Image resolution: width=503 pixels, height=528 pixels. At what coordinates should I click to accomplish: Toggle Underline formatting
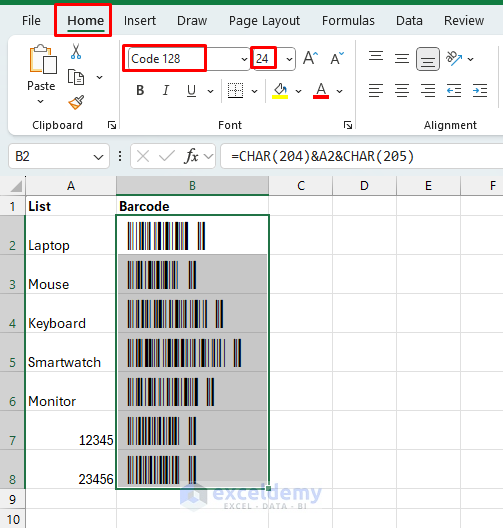[x=191, y=91]
